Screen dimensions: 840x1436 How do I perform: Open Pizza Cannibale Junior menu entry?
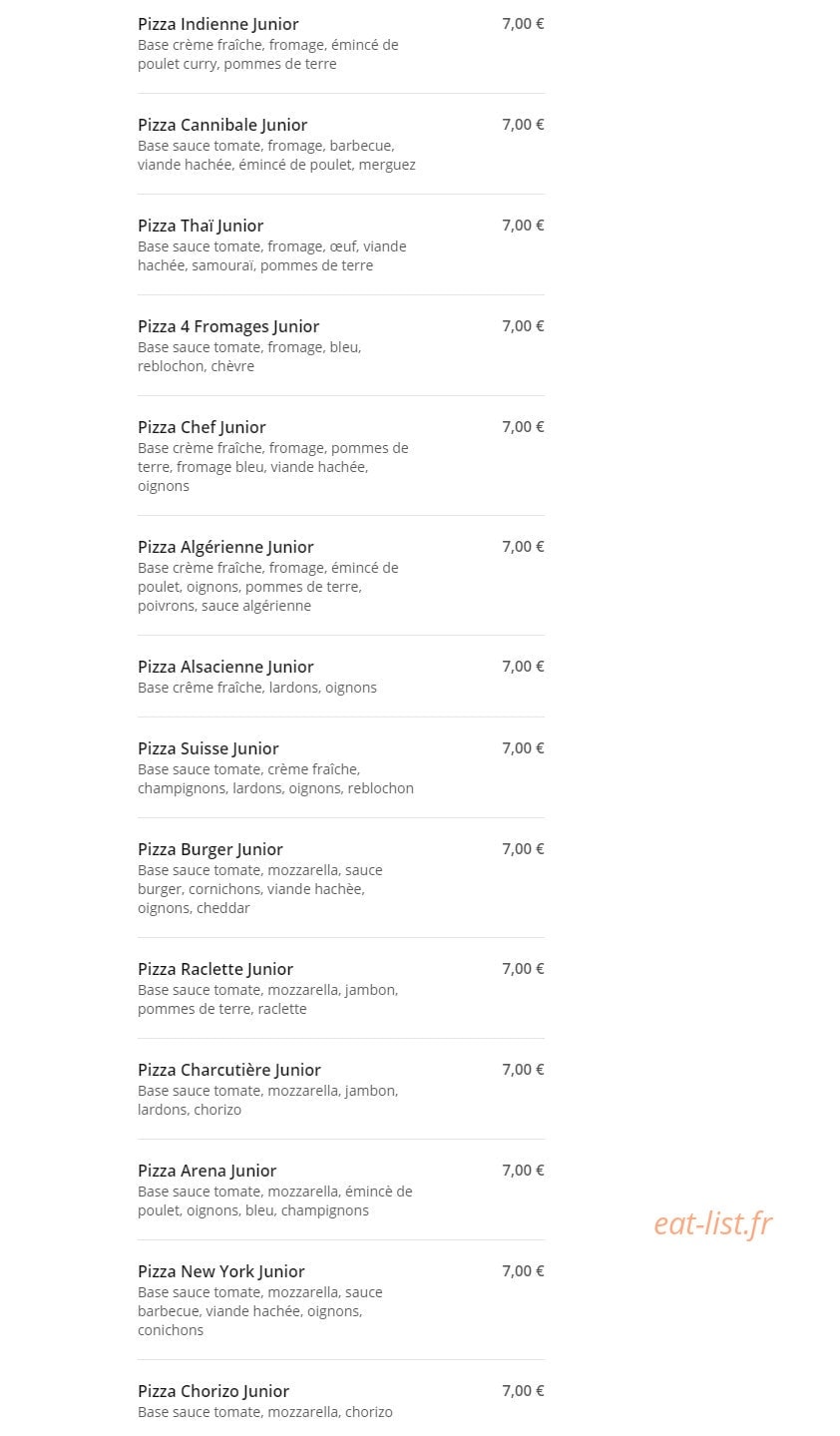point(222,125)
